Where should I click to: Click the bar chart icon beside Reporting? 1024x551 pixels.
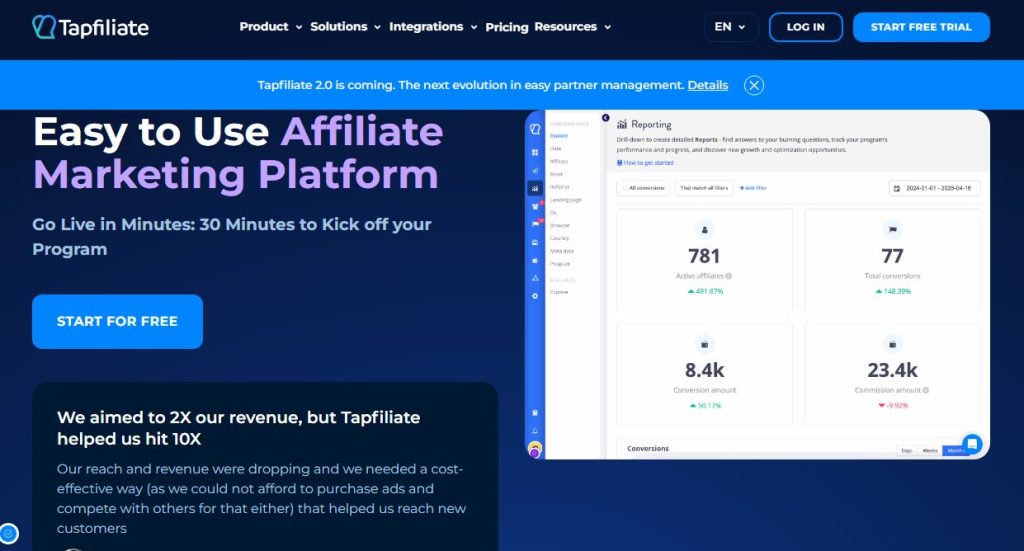click(x=622, y=124)
